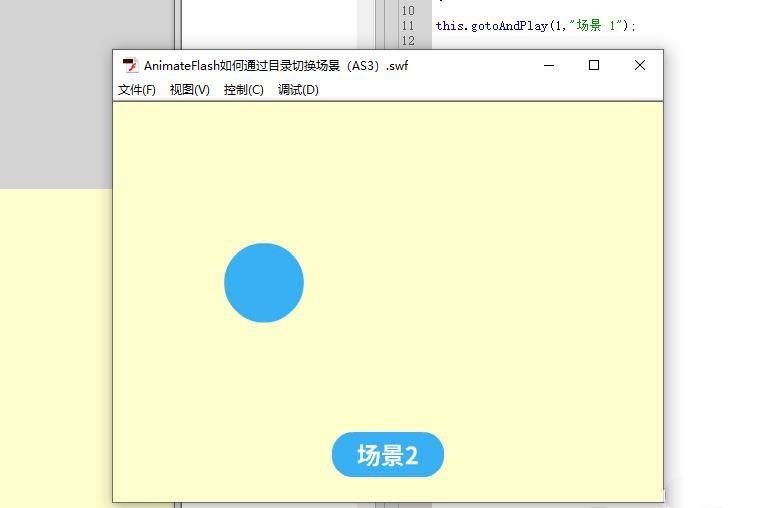Maximize the SWF preview window
The height and width of the screenshot is (508, 769).
pyautogui.click(x=594, y=66)
